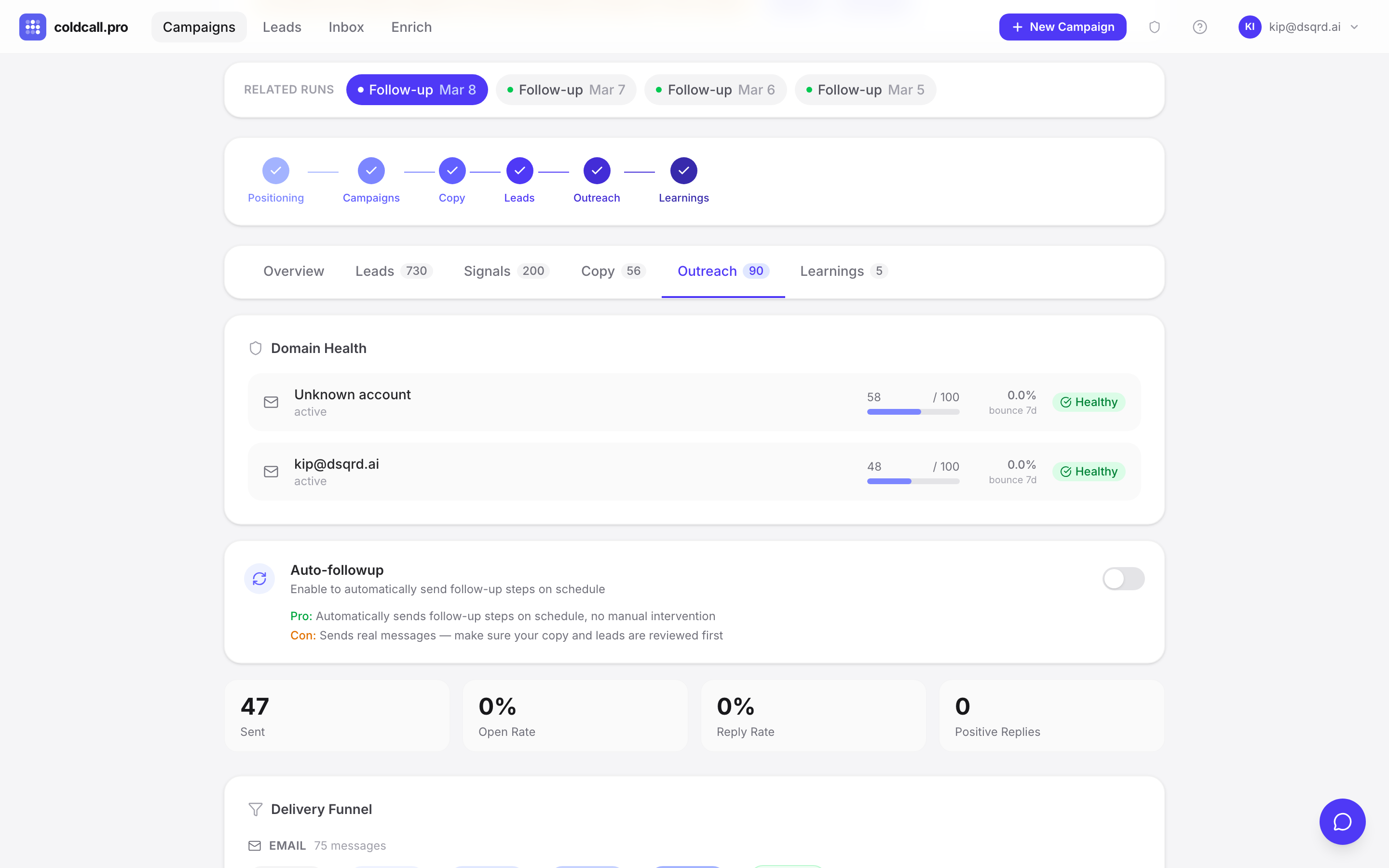Select the Outreach checkmark circle in the stepper
This screenshot has height=868, width=1389.
click(x=596, y=171)
